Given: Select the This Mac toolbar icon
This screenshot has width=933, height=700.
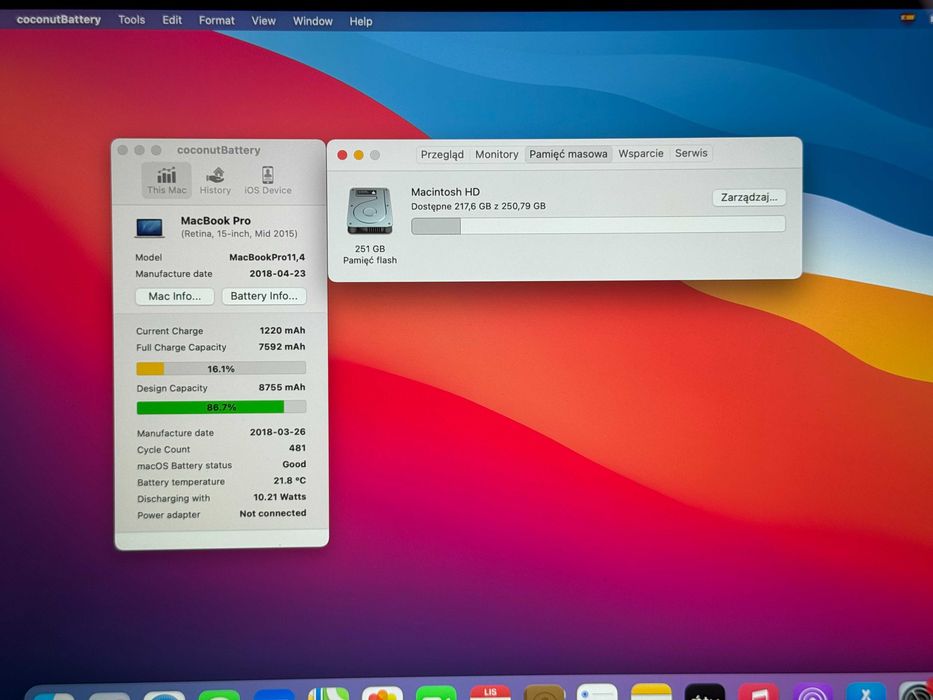Looking at the screenshot, I should [x=167, y=180].
